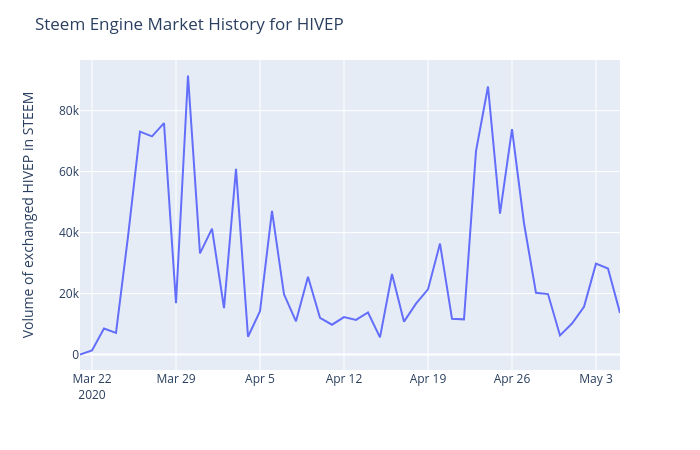Click the '80k' y-axis tick label
Image resolution: width=700 pixels, height=450 pixels.
click(69, 111)
